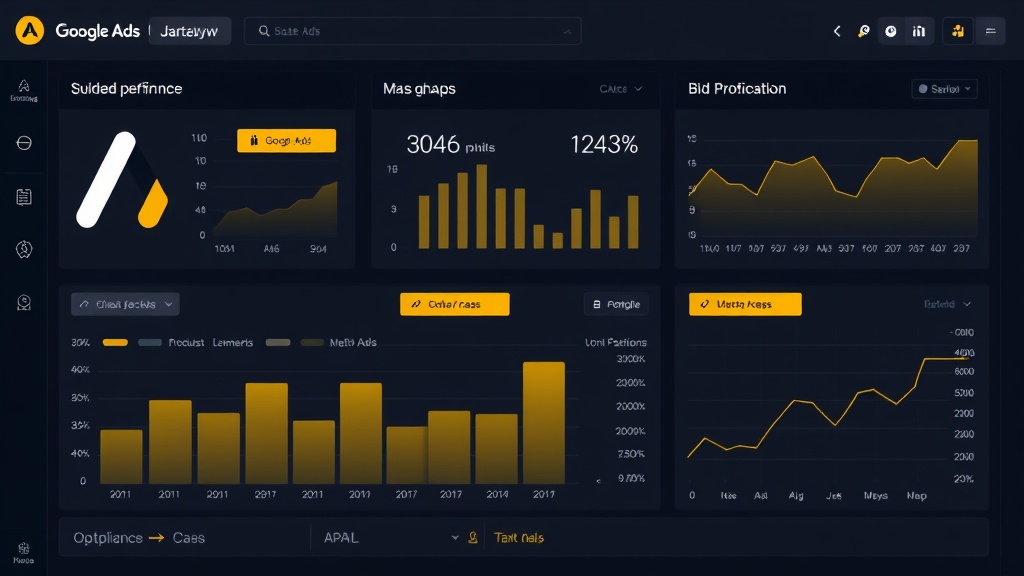This screenshot has height=576, width=1024.
Task: Click the tan Lemerts legend swatch
Action: (278, 342)
